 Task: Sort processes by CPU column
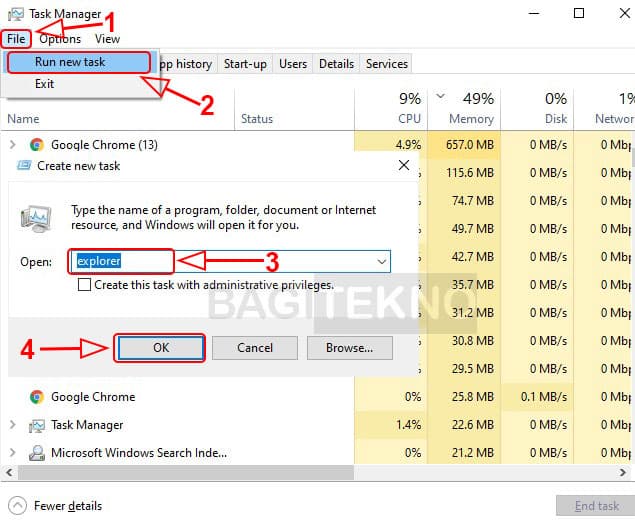pyautogui.click(x=391, y=109)
